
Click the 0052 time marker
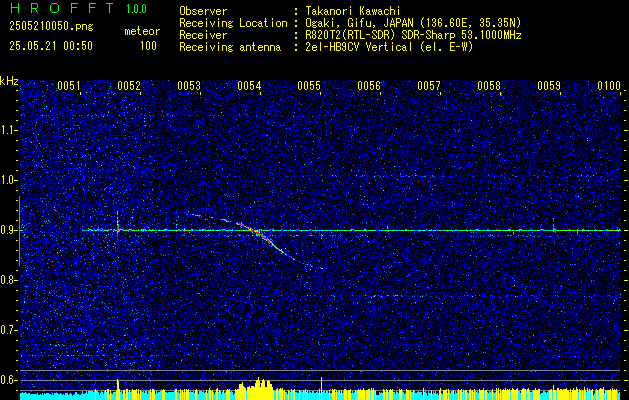(129, 85)
